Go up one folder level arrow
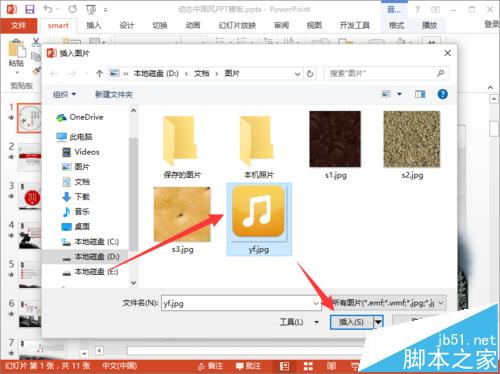 click(99, 73)
